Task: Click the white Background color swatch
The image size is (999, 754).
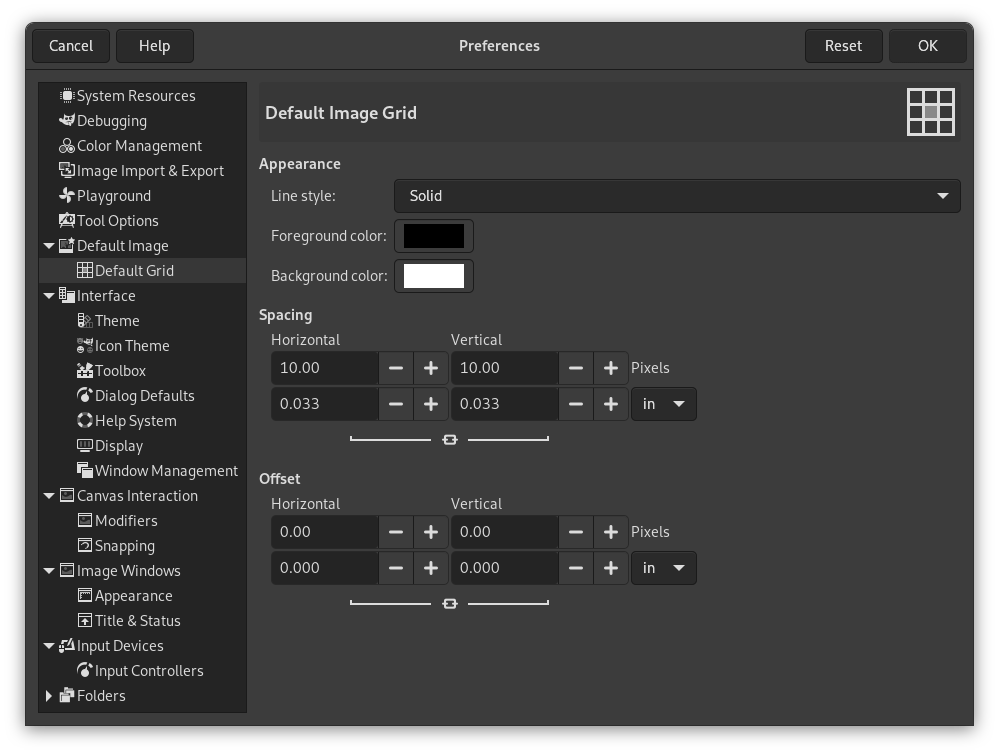Action: (x=433, y=275)
